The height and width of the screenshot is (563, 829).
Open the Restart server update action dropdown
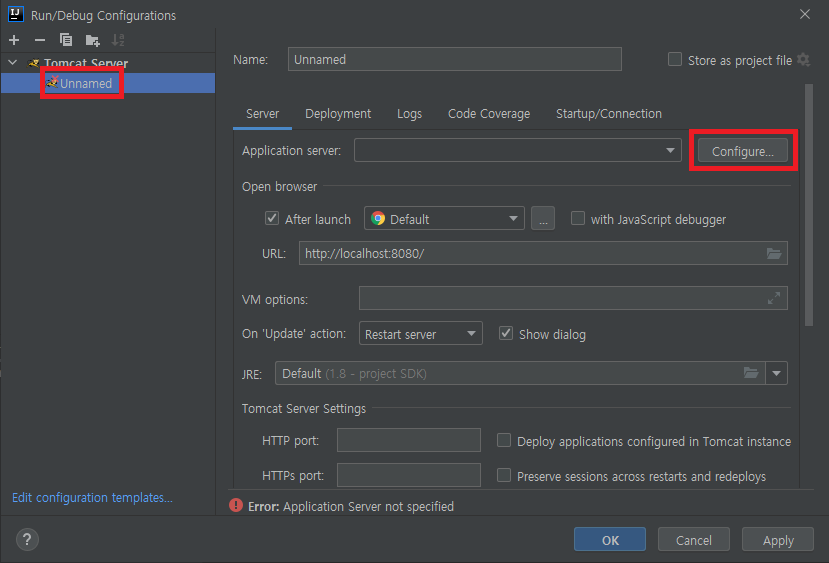420,334
